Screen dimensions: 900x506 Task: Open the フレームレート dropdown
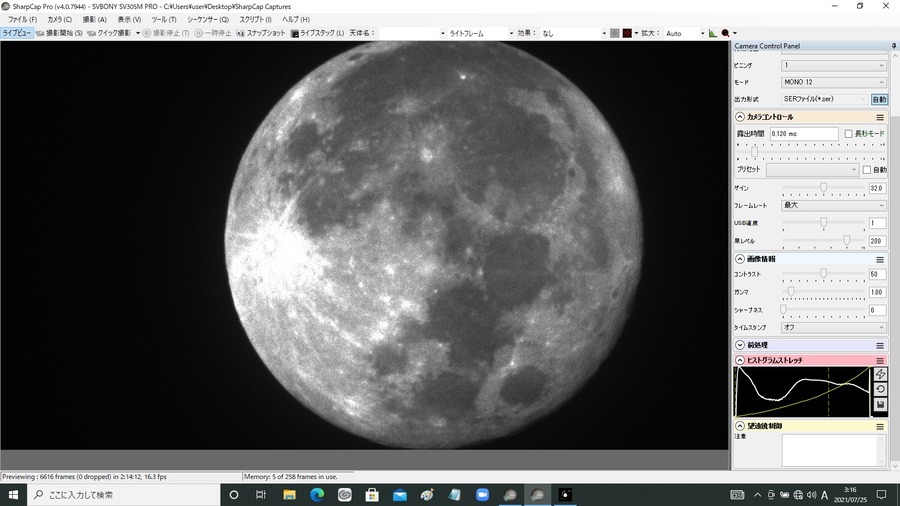pyautogui.click(x=833, y=205)
